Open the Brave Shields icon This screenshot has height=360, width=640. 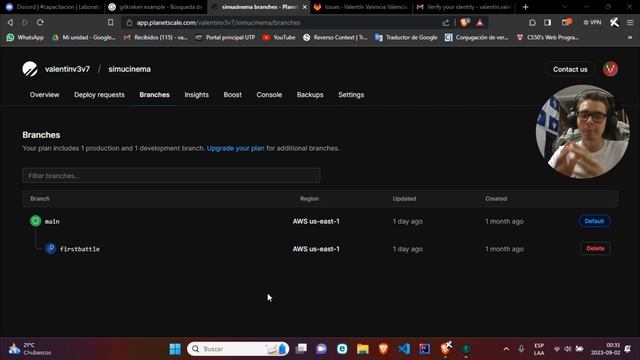coord(464,22)
